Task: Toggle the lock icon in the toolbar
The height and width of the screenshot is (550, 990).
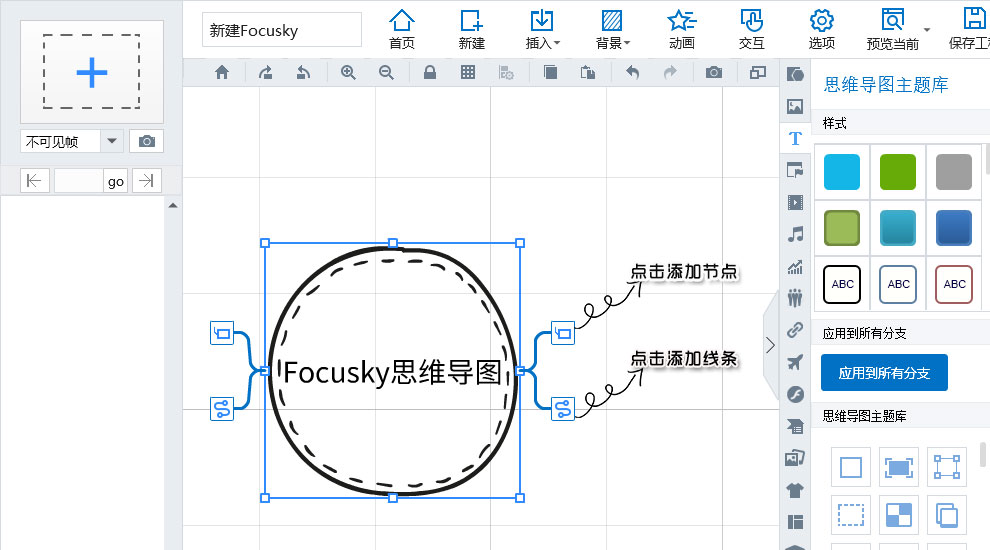Action: coord(430,73)
